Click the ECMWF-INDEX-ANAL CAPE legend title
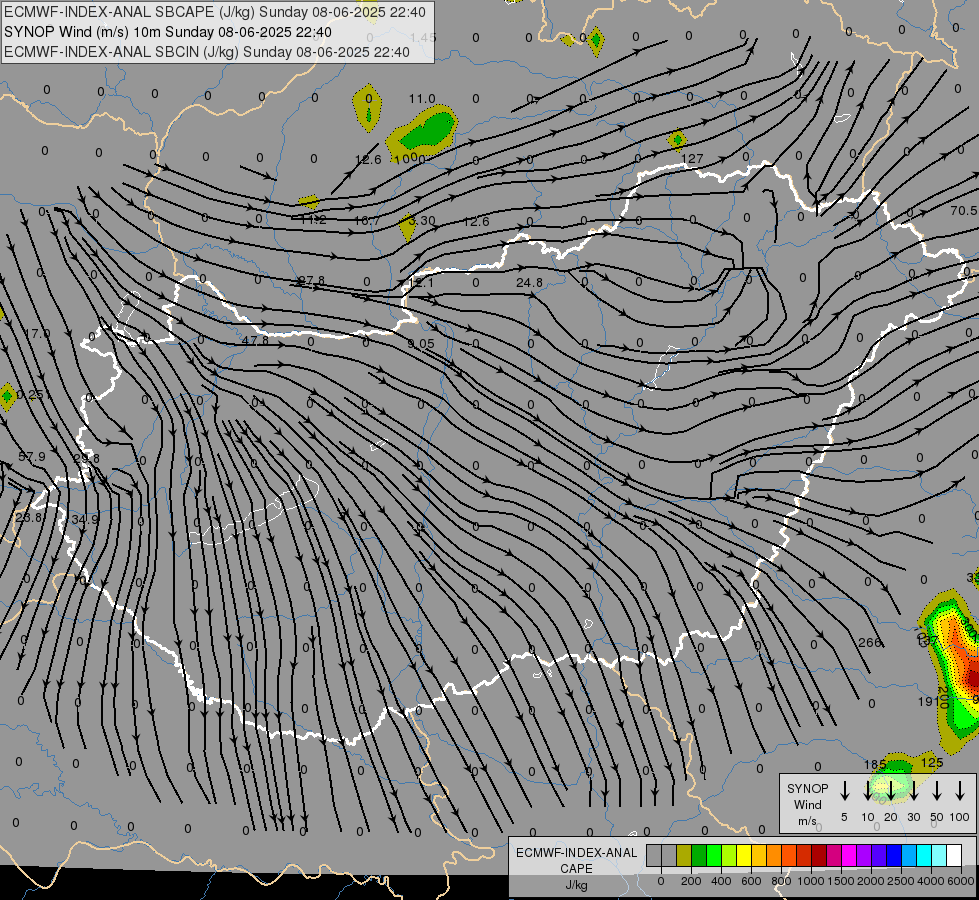This screenshot has width=979, height=900. click(x=576, y=868)
